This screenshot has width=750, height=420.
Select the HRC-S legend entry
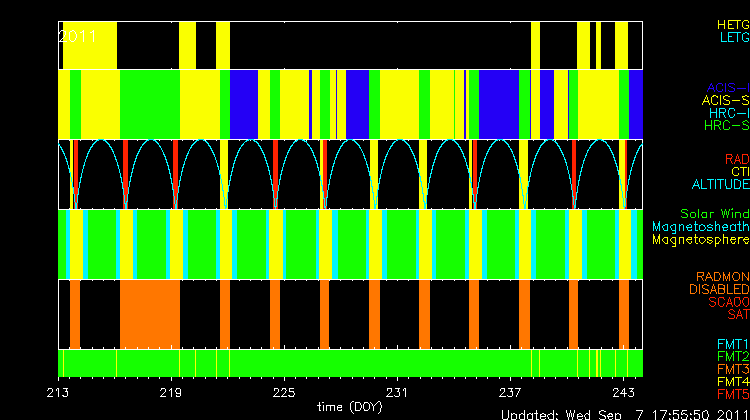tap(725, 126)
